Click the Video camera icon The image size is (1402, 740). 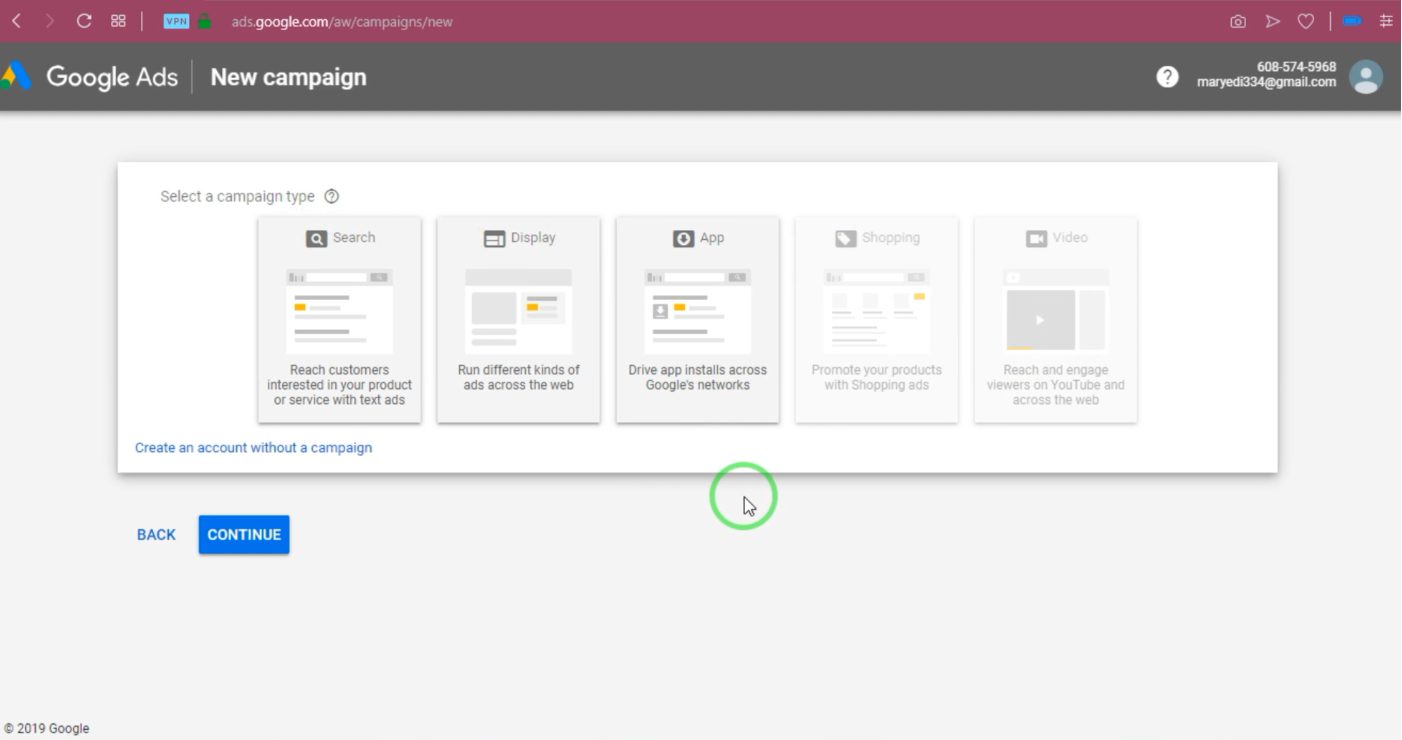pyautogui.click(x=1036, y=239)
